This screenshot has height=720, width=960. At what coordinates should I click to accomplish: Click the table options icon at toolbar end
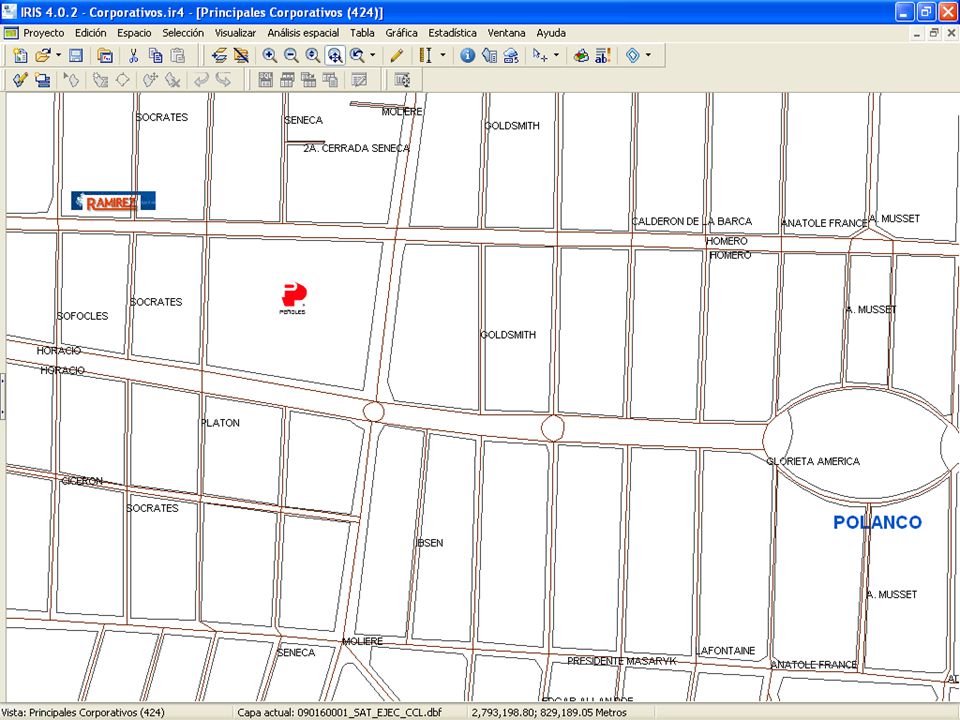click(x=402, y=80)
